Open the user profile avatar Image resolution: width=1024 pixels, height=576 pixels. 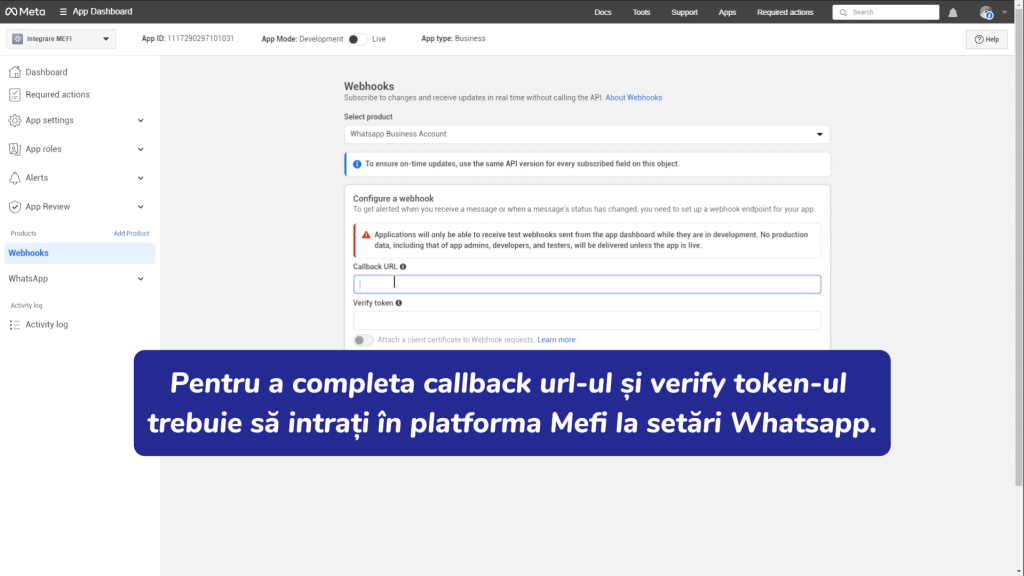click(986, 12)
